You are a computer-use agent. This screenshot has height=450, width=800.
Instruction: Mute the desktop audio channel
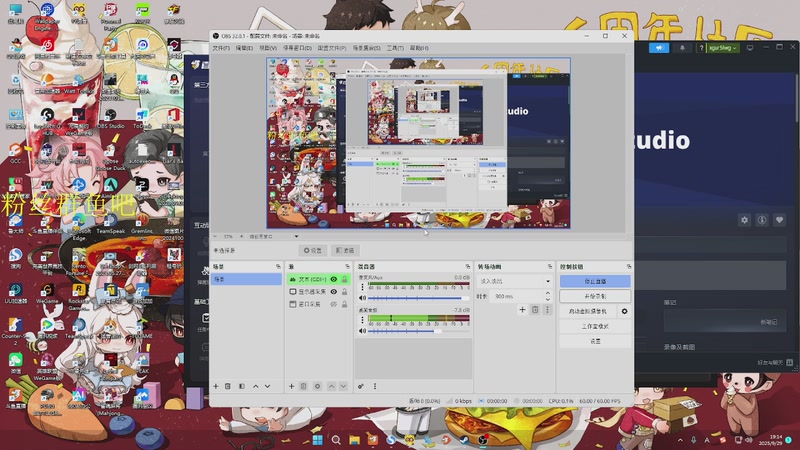click(x=362, y=331)
